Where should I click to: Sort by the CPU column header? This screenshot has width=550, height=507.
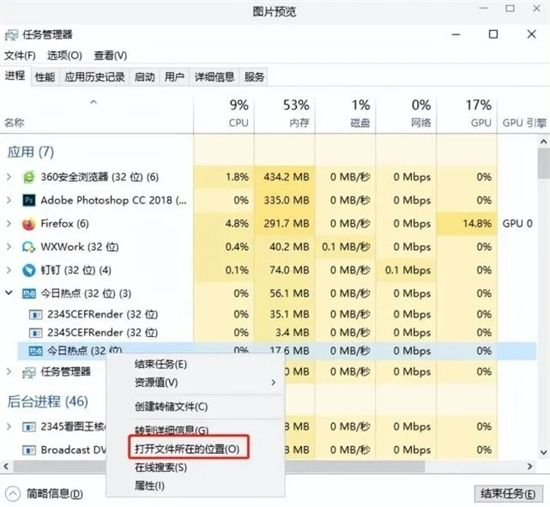click(x=224, y=113)
